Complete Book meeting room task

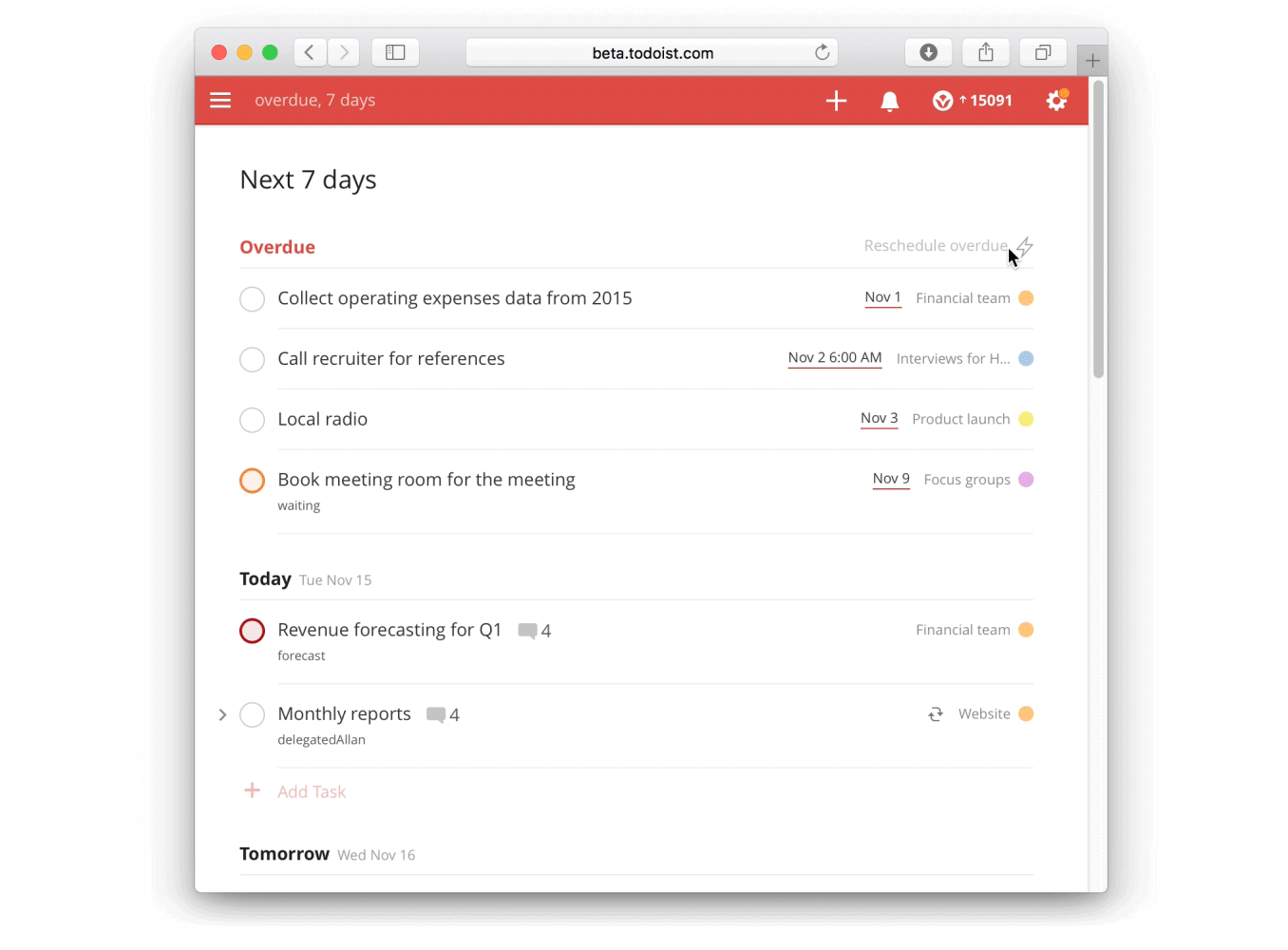252,481
